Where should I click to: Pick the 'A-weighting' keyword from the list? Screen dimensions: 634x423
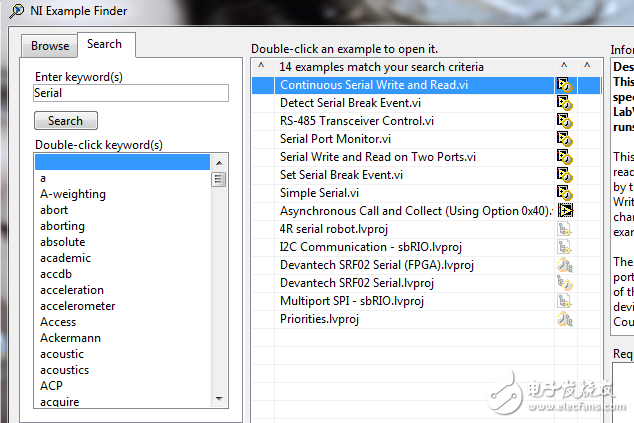tap(72, 194)
